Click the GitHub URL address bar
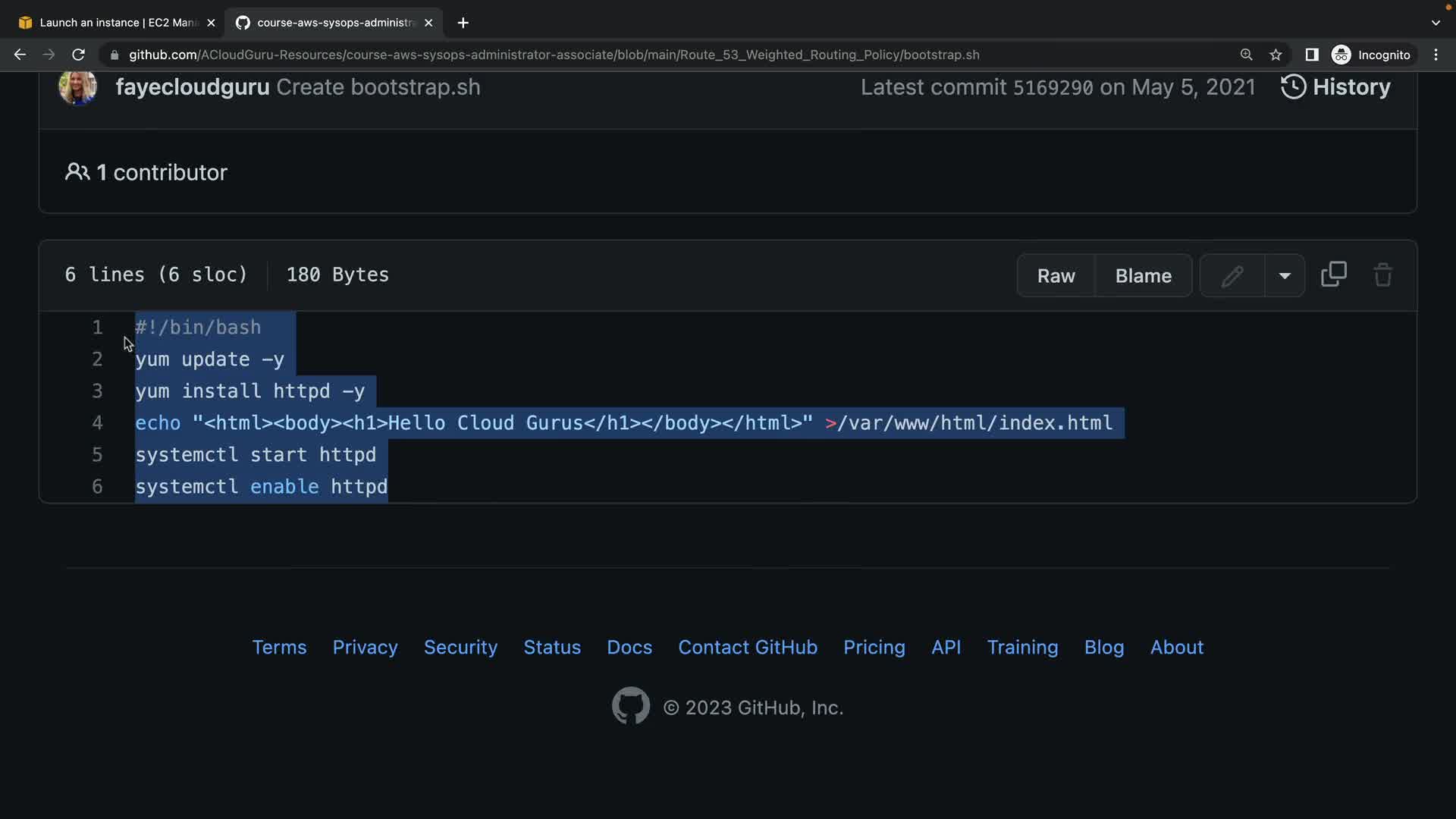Screen dimensions: 1456x819 554,55
